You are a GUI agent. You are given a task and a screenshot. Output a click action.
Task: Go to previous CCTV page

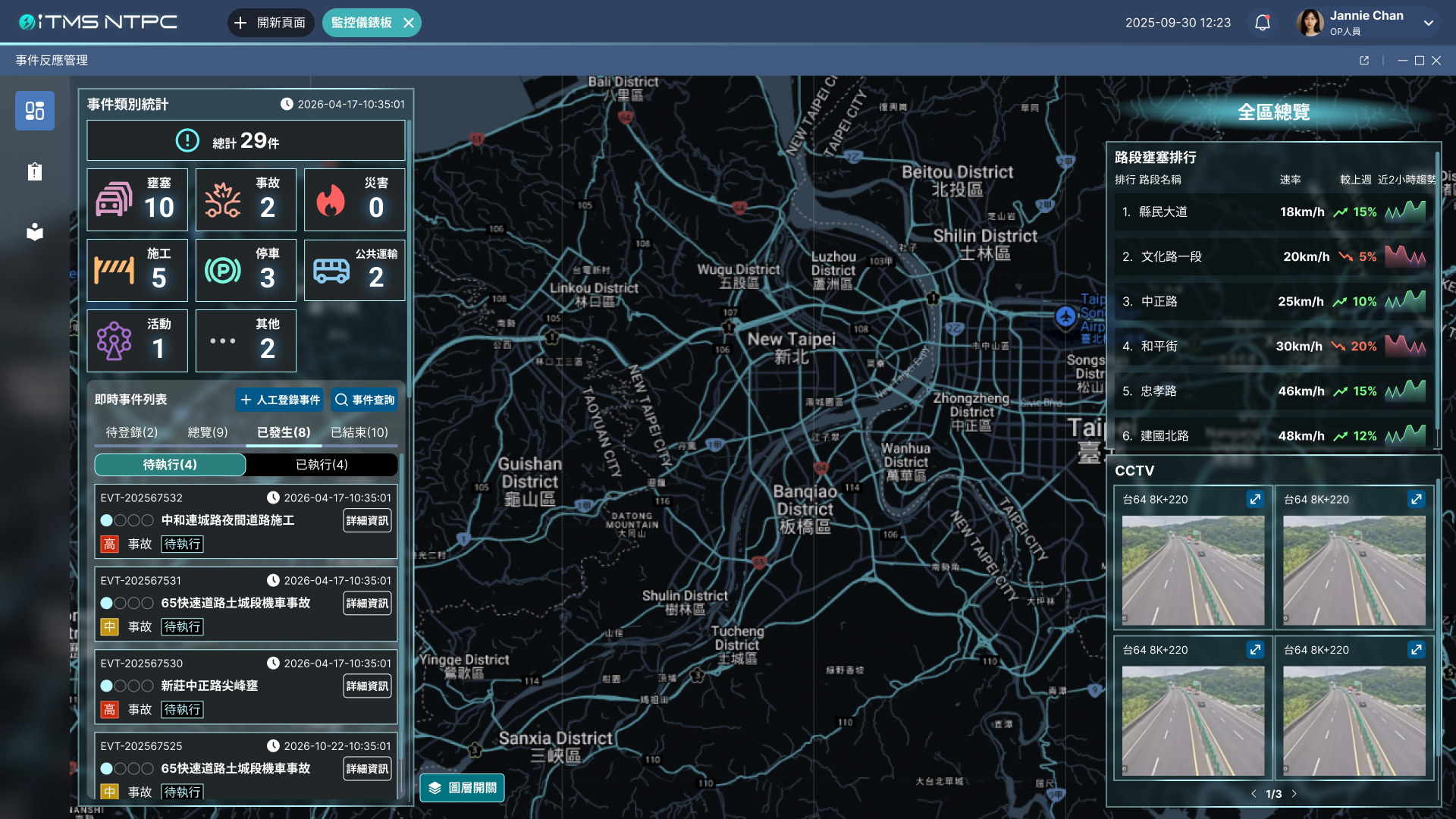click(1254, 794)
